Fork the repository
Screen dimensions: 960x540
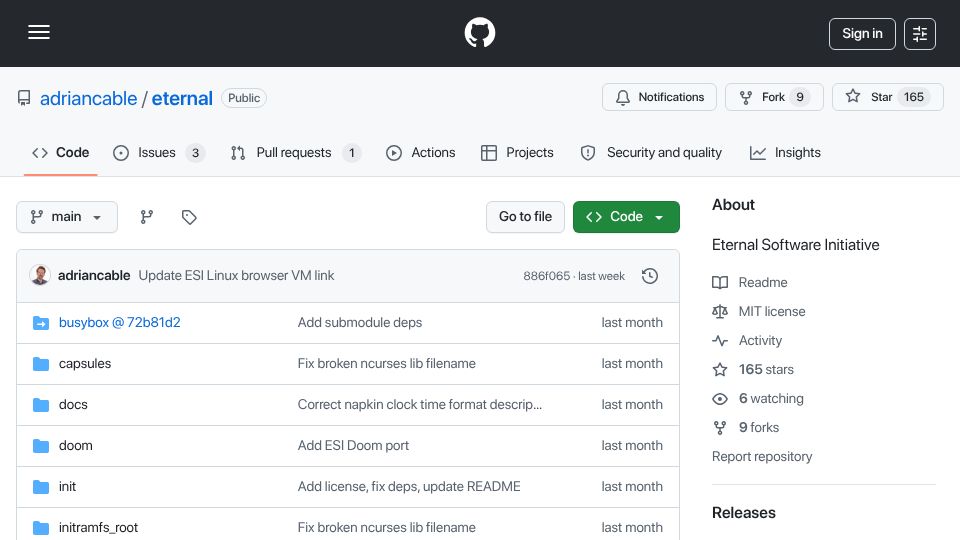point(774,97)
